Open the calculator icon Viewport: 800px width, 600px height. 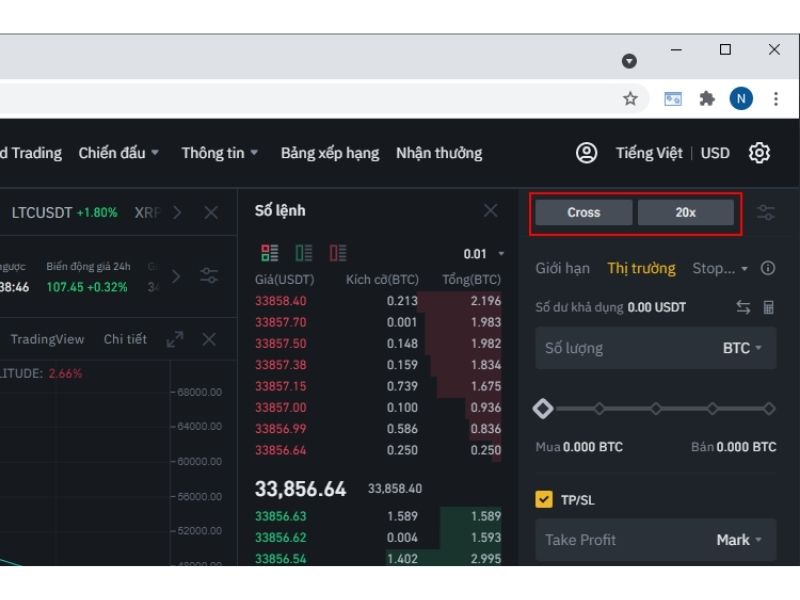(x=768, y=307)
